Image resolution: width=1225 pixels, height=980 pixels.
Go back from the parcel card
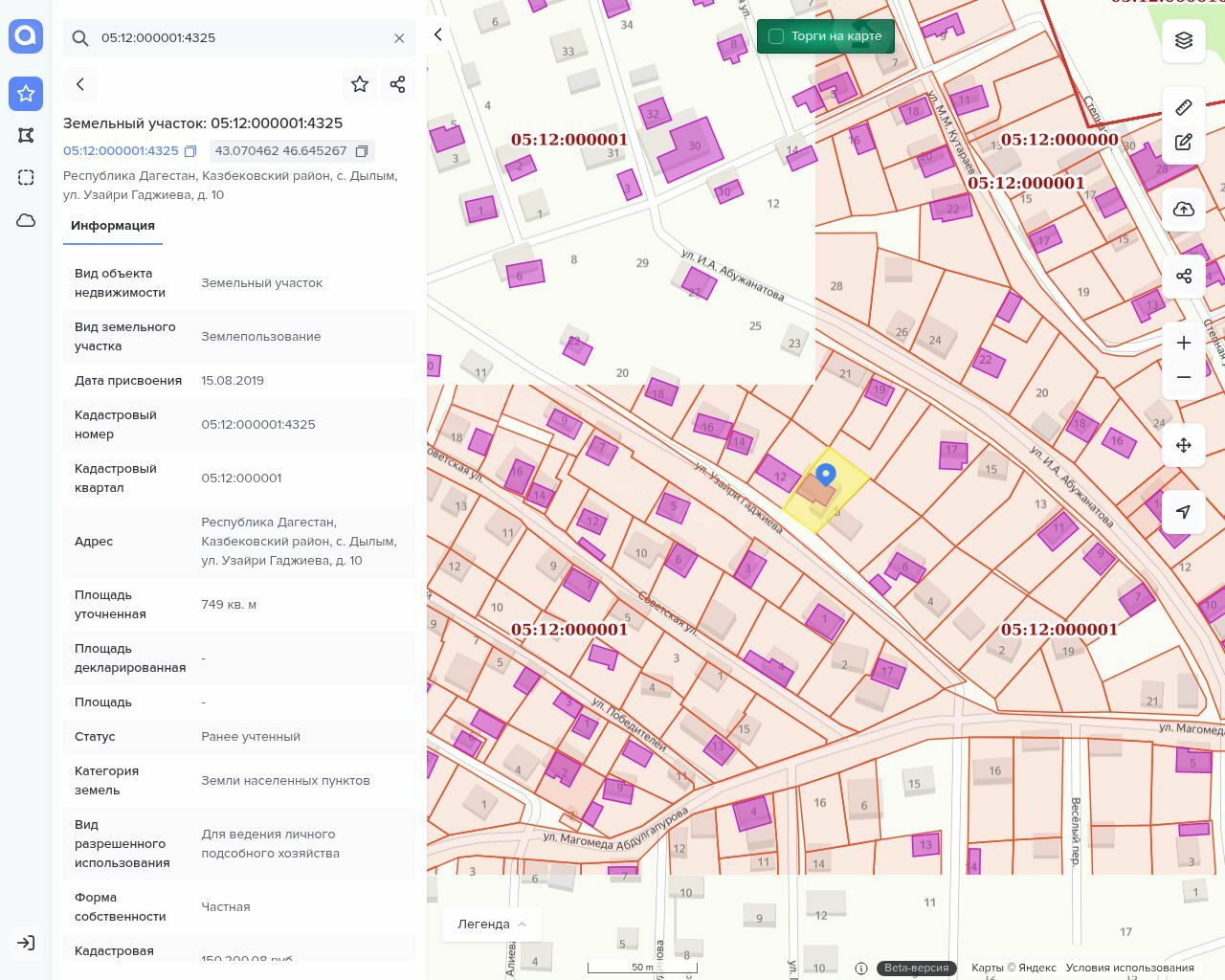80,84
